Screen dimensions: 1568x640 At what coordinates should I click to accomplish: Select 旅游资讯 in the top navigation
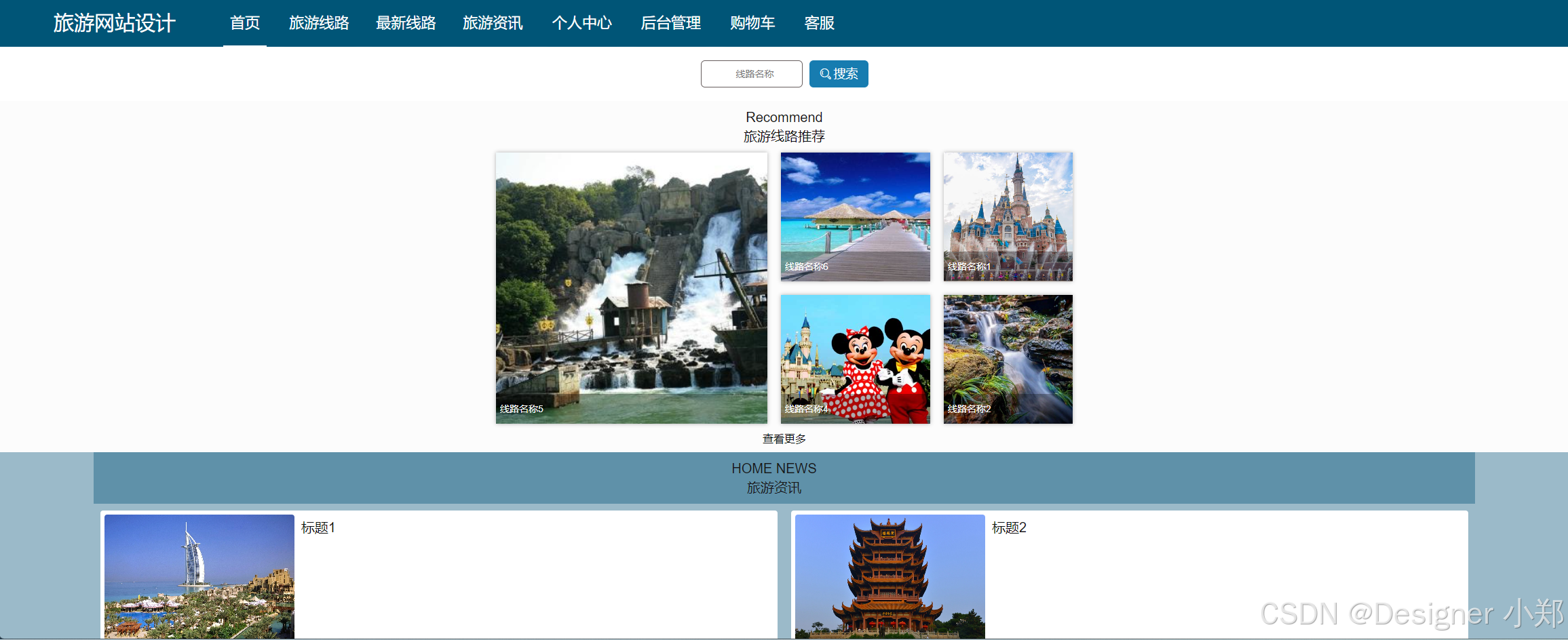493,23
